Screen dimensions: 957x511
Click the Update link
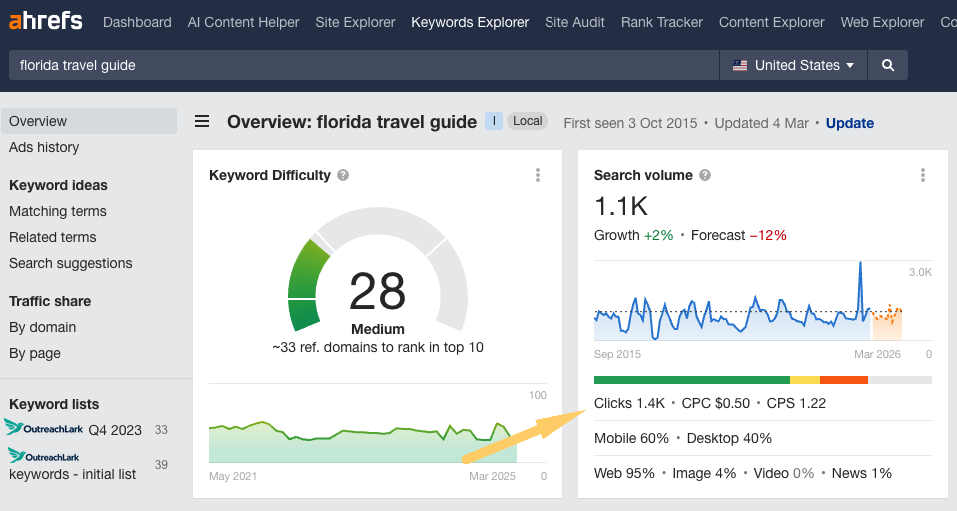(x=850, y=123)
